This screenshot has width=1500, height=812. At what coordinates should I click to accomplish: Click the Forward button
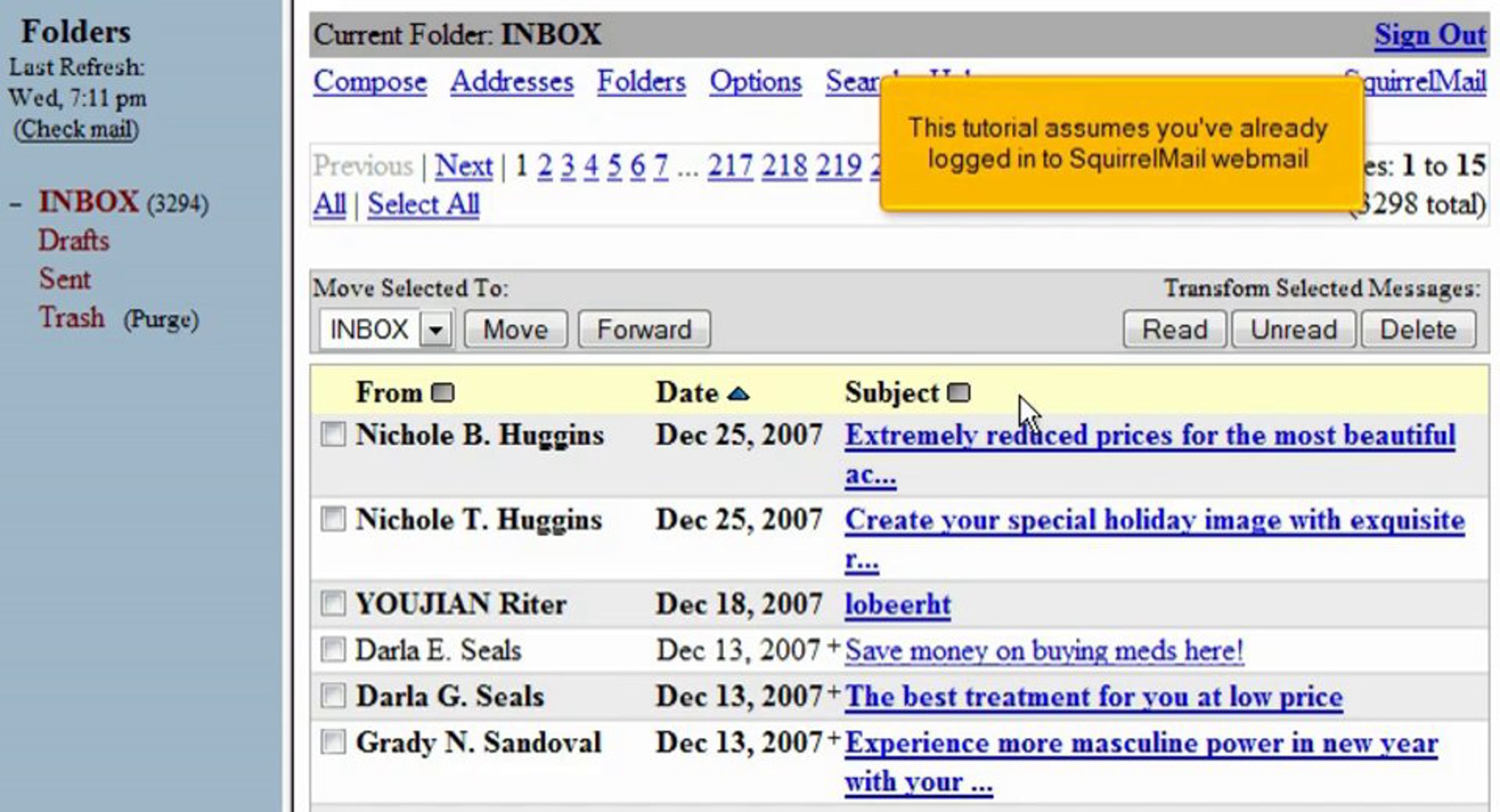[x=644, y=329]
